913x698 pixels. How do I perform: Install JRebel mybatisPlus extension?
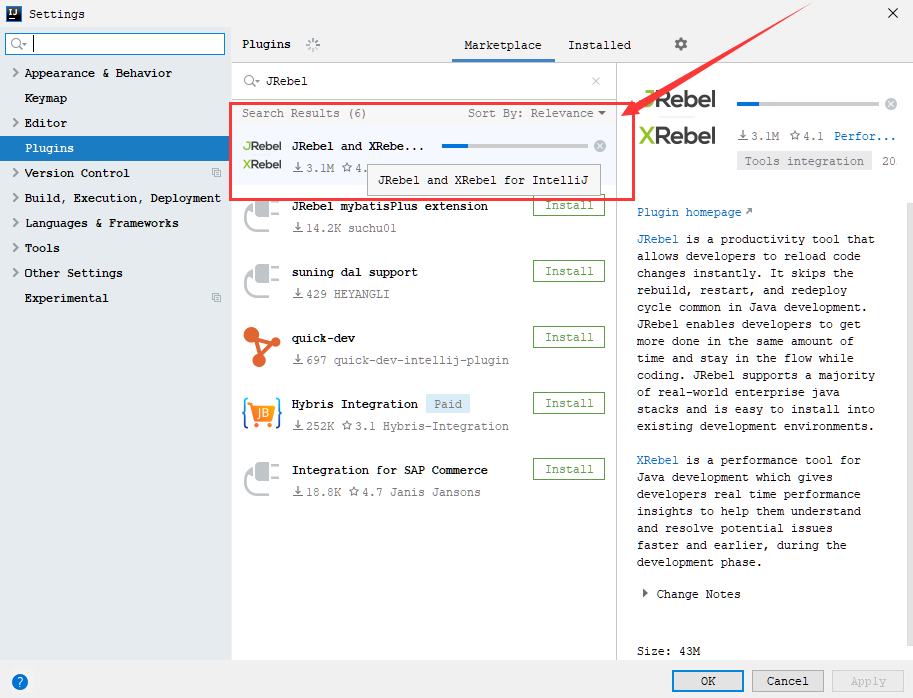pyautogui.click(x=569, y=205)
